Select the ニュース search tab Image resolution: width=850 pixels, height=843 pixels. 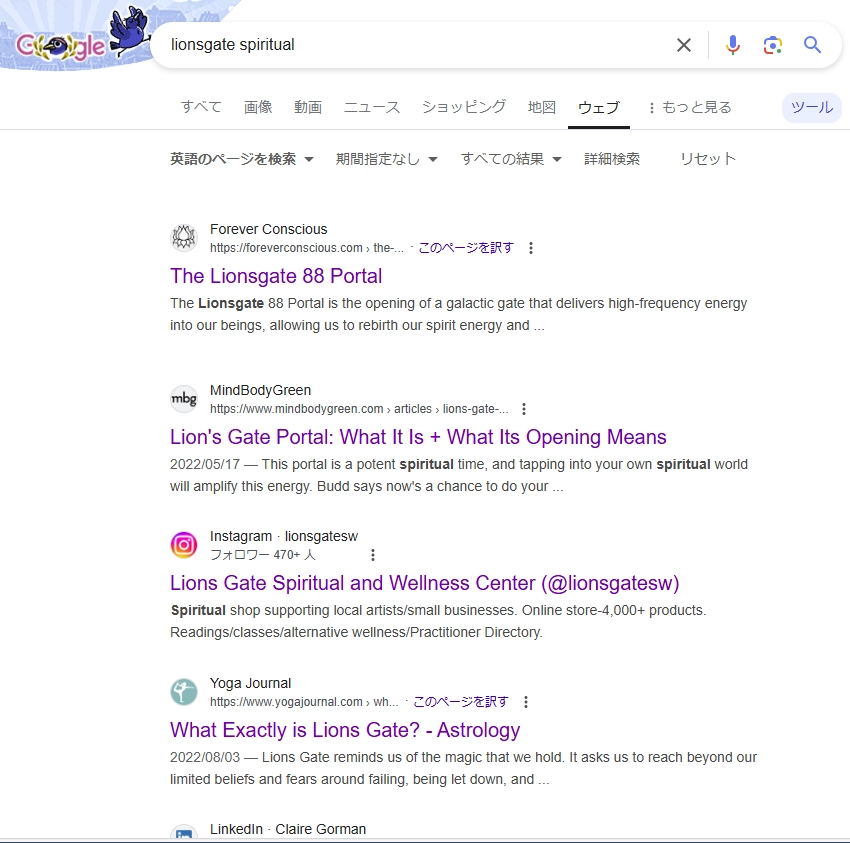(371, 106)
